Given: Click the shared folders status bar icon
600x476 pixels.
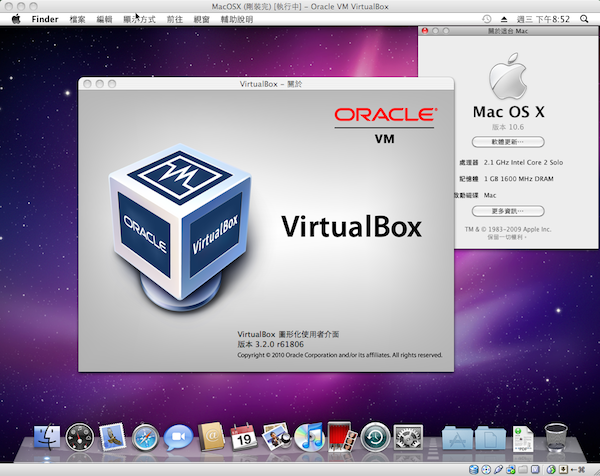Looking at the screenshot, I should [523, 469].
